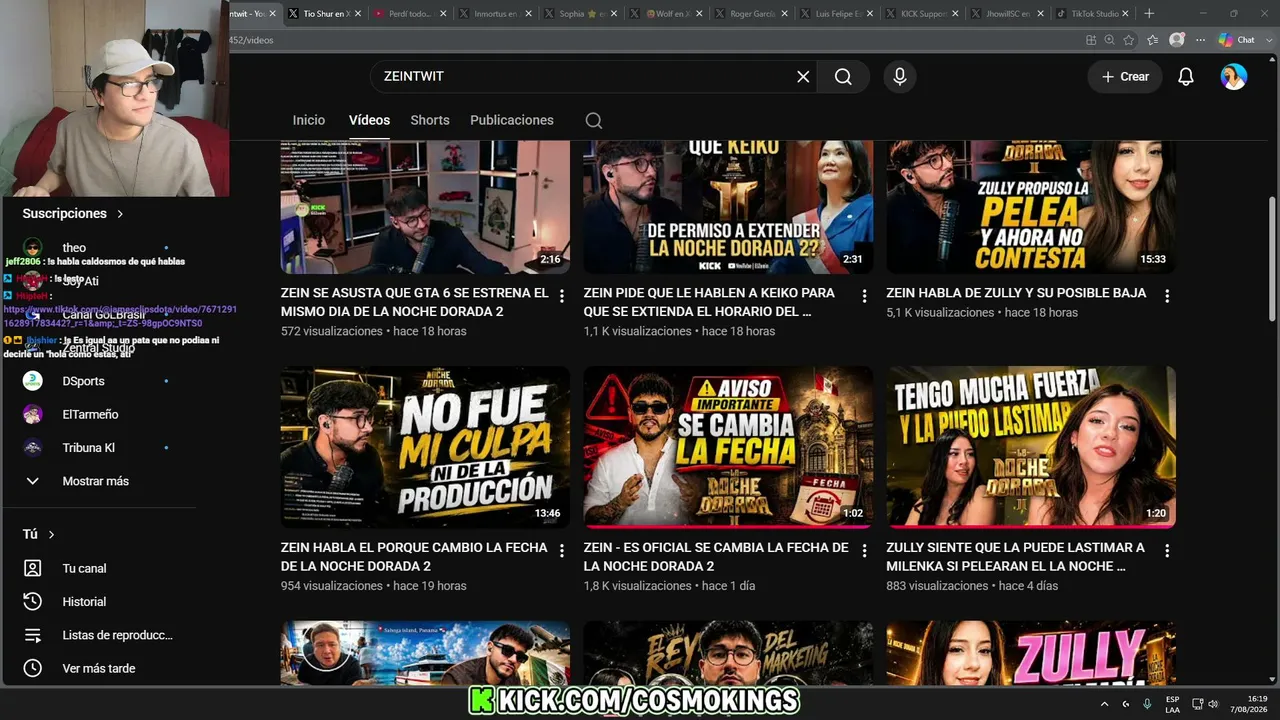Click the Crear button
This screenshot has height=720, width=1280.
pos(1125,77)
